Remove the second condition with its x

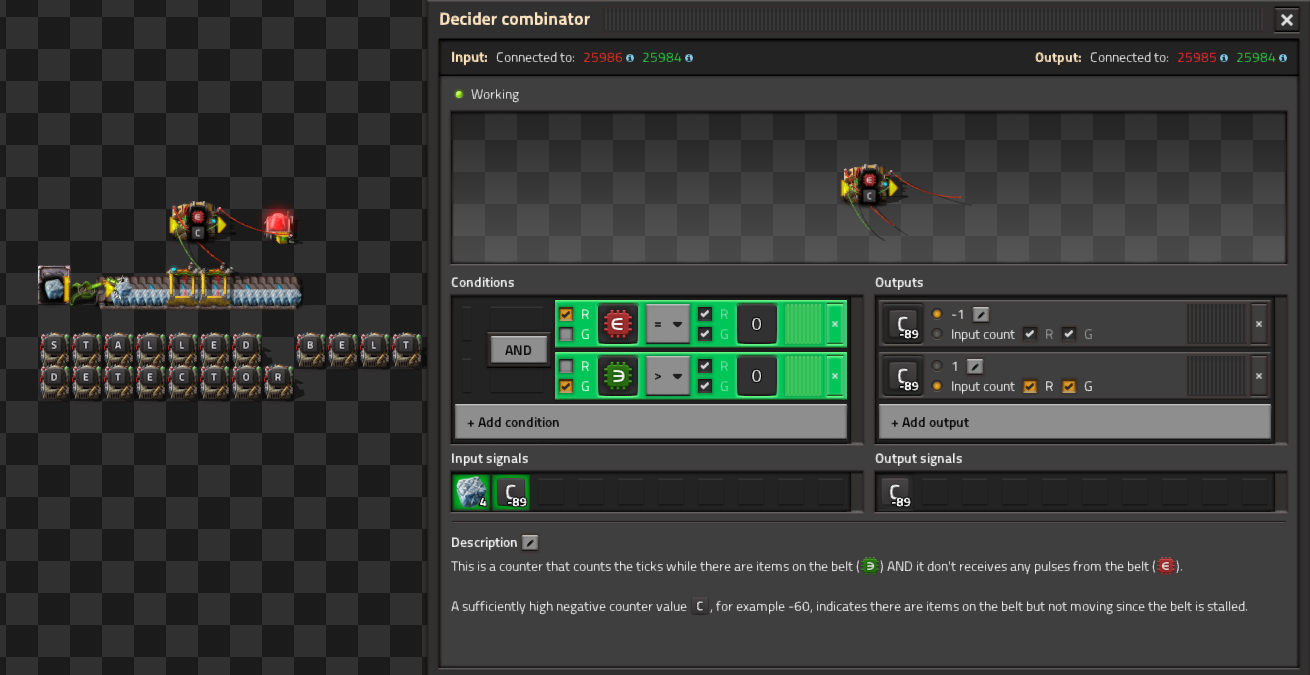coord(835,376)
